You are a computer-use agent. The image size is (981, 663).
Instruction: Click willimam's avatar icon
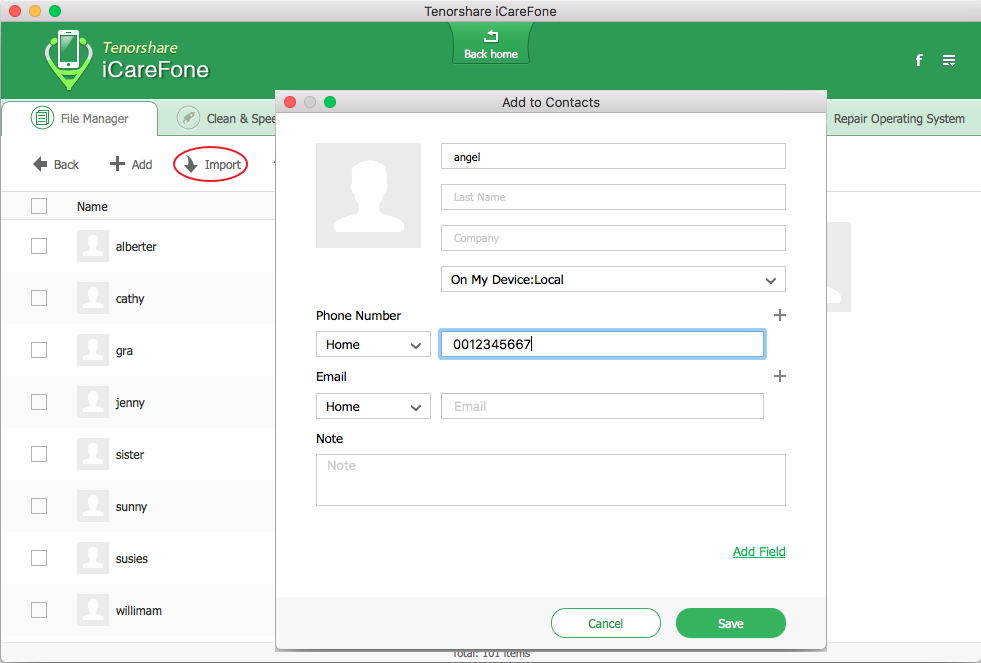tap(93, 610)
